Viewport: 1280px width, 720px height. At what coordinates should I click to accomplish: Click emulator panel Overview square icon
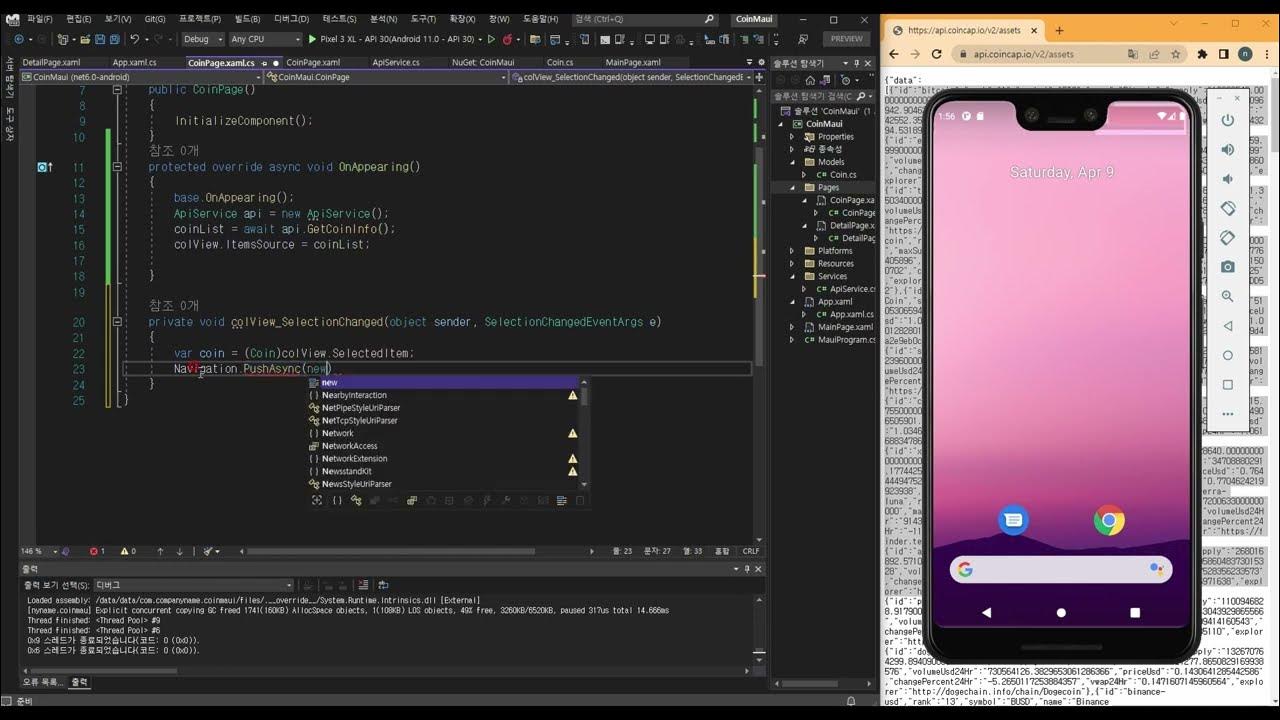tap(1228, 385)
